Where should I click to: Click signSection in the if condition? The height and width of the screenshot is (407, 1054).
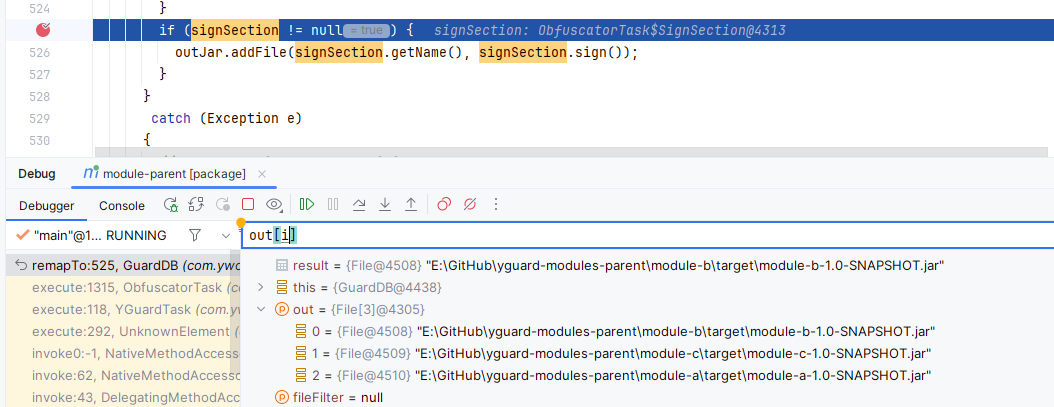tap(235, 30)
